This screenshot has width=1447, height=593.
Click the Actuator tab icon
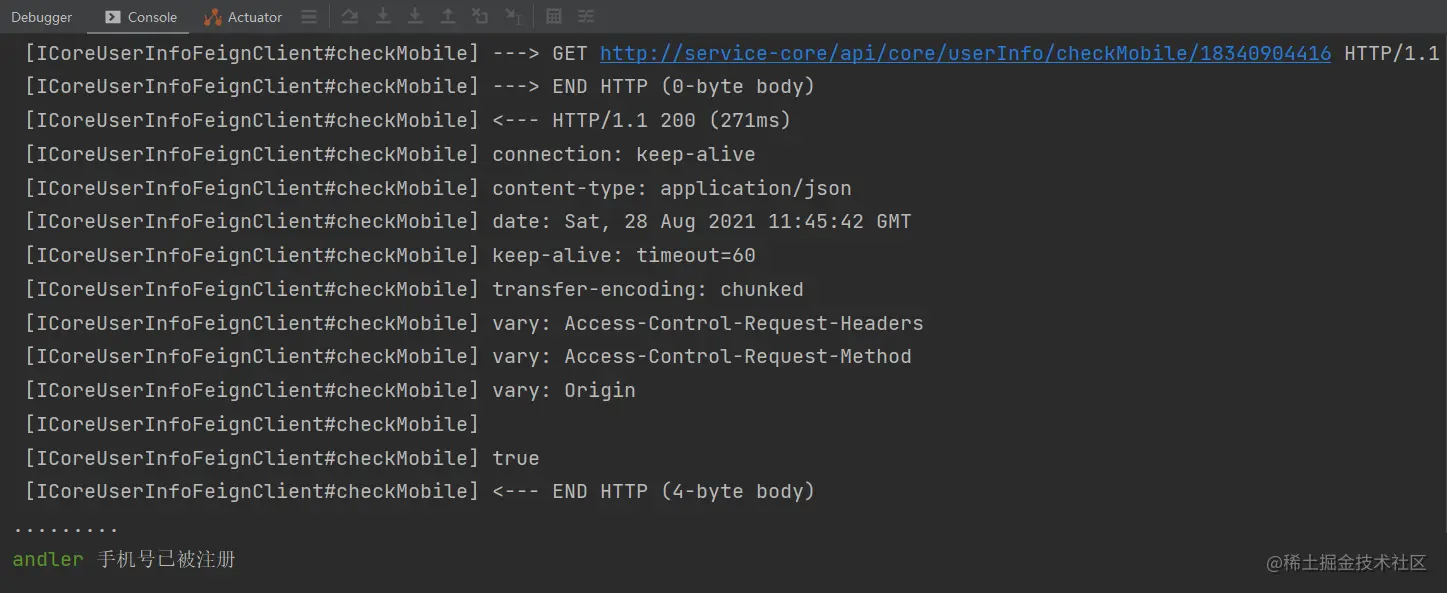click(x=213, y=17)
